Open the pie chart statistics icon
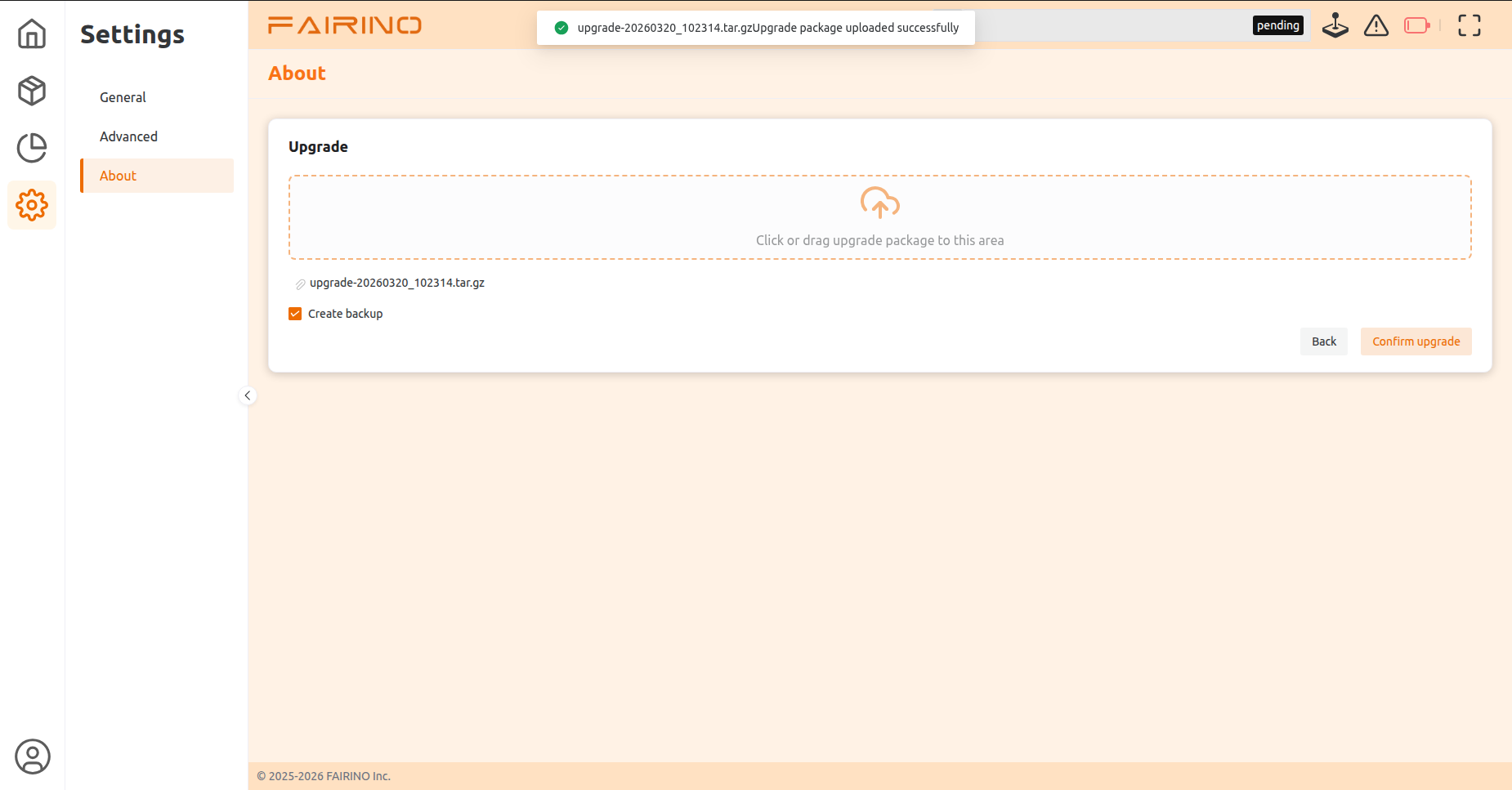 click(32, 148)
